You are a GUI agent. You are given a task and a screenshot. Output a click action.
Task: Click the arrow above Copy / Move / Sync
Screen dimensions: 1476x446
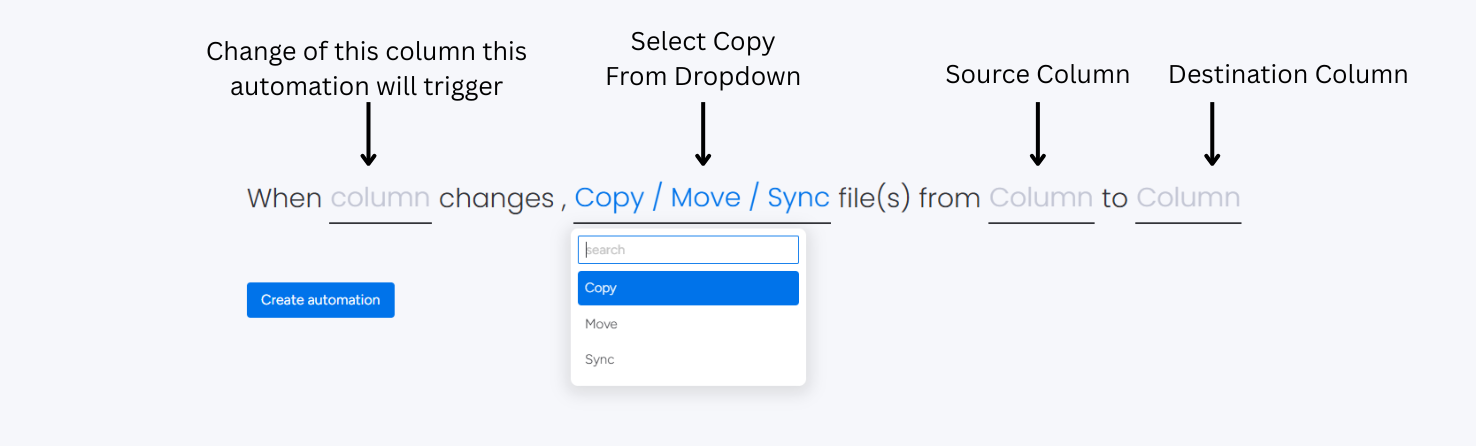pos(703,133)
